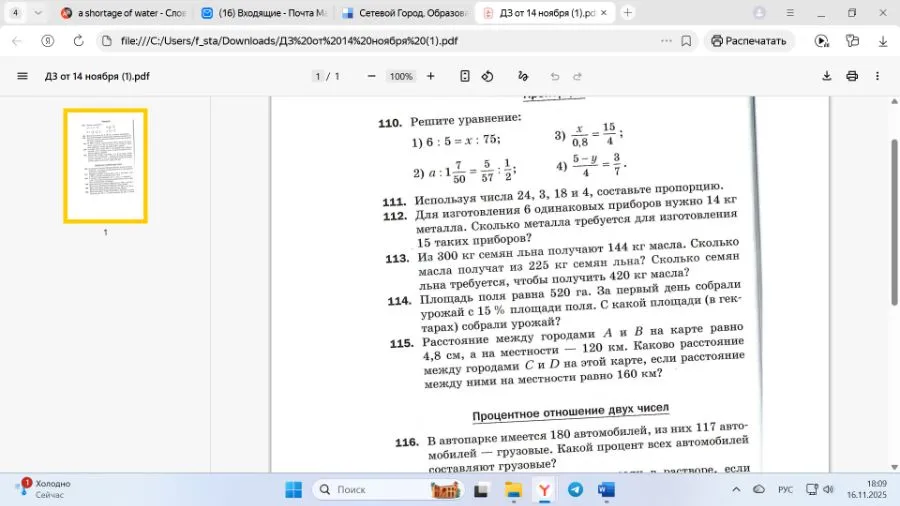Click the redo arrow in PDF toolbar
This screenshot has height=506, width=900.
[x=577, y=76]
